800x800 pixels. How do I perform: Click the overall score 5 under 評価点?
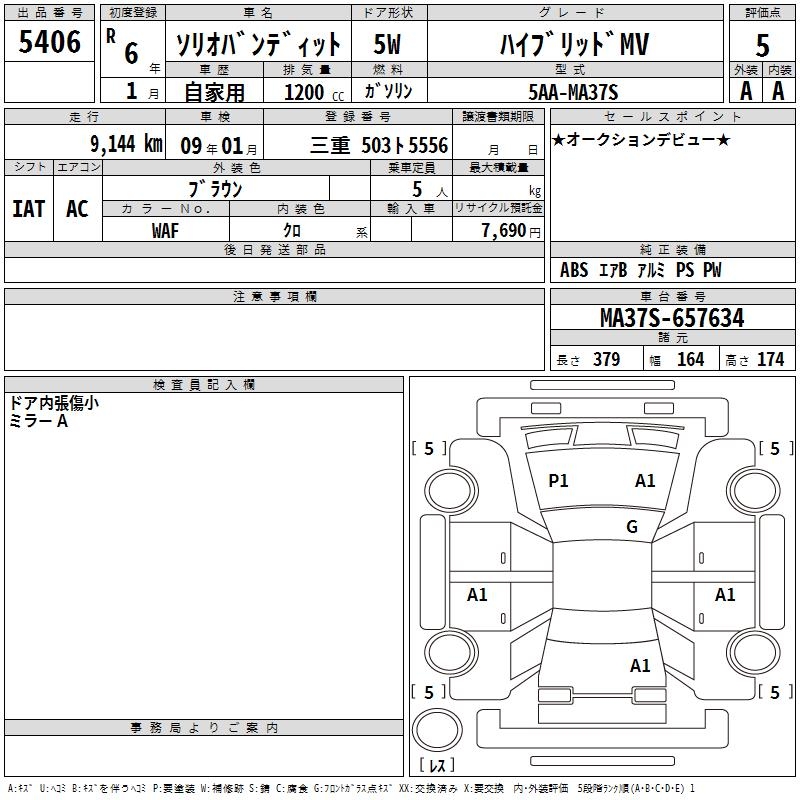click(762, 45)
